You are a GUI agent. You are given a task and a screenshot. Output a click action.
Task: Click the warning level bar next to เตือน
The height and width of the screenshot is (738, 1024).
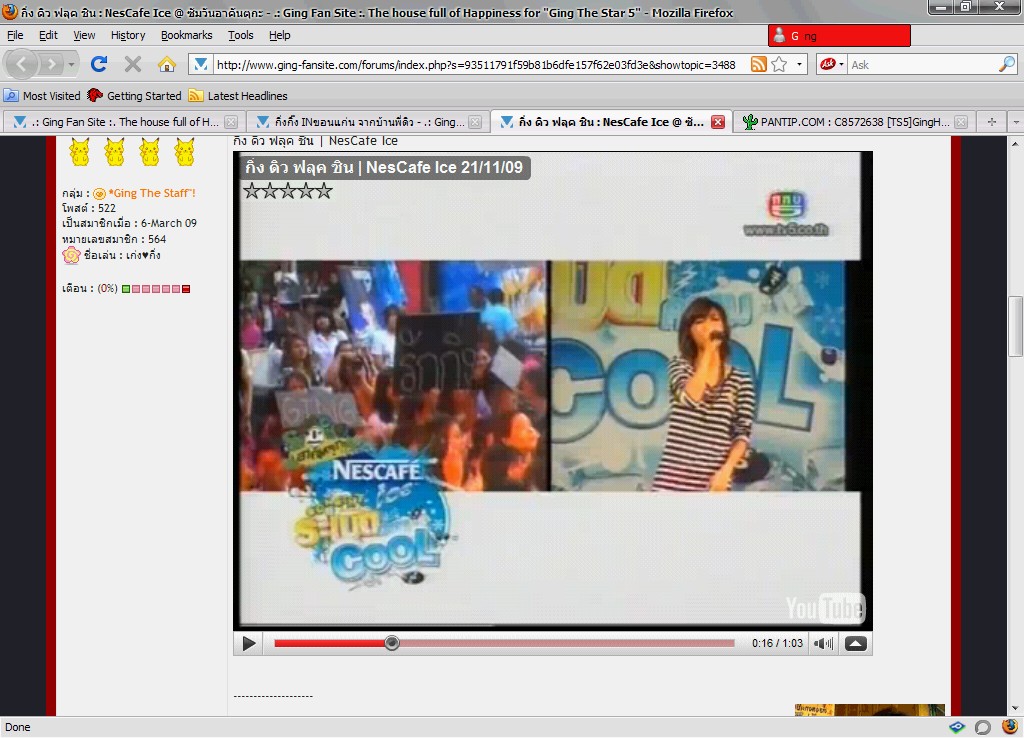pyautogui.click(x=156, y=289)
